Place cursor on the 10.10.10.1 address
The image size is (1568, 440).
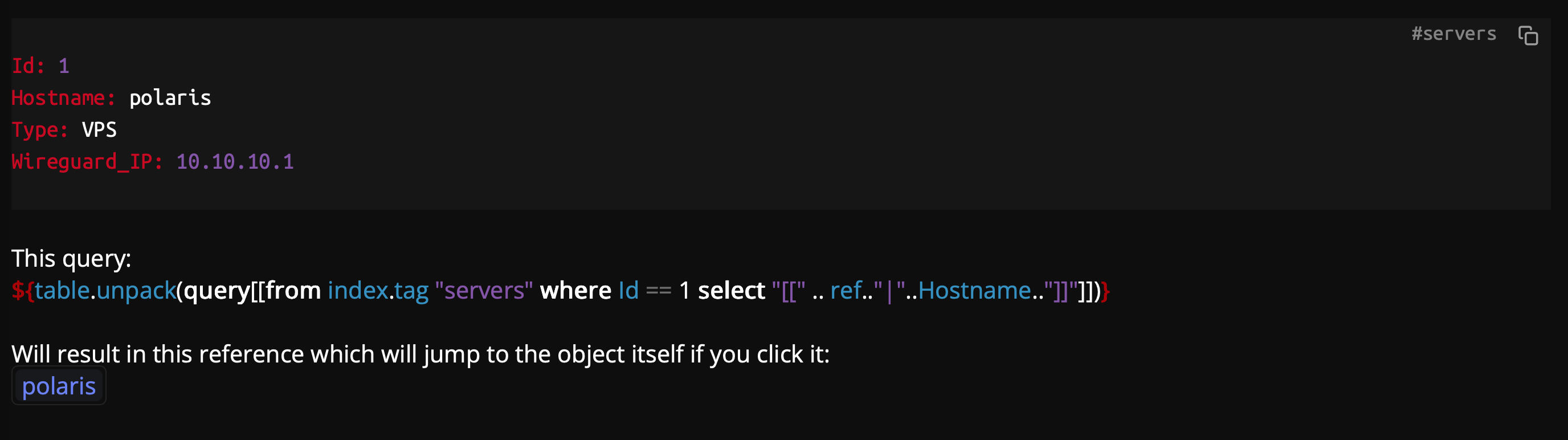[235, 162]
